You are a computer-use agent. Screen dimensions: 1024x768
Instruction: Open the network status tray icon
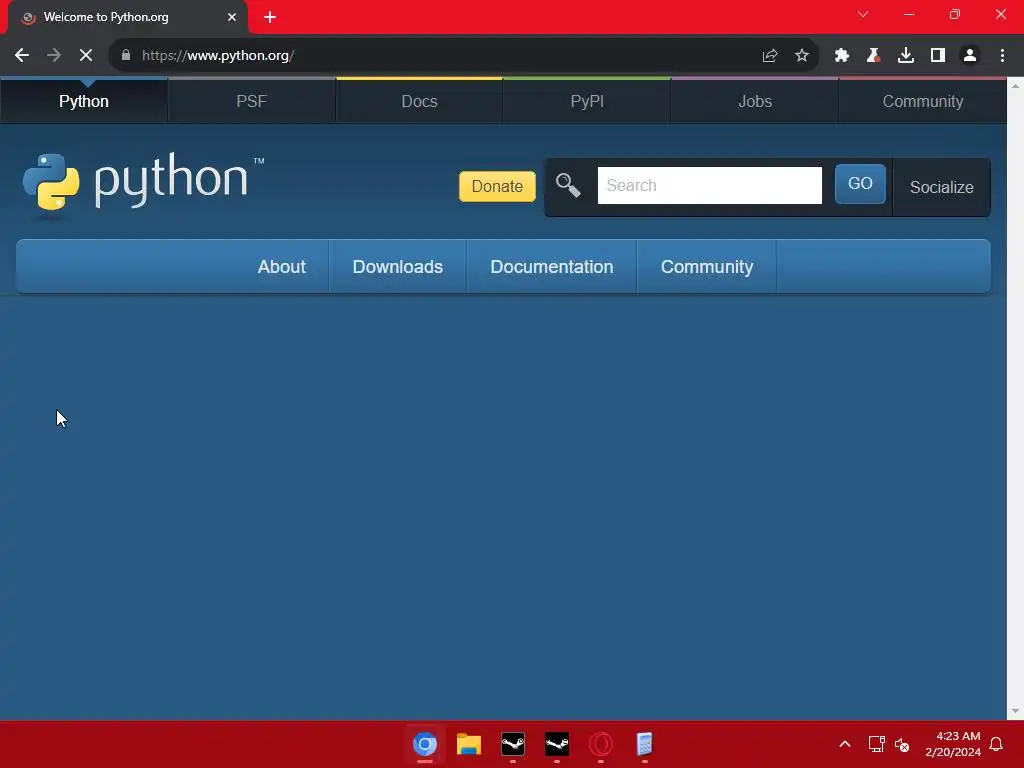point(876,744)
